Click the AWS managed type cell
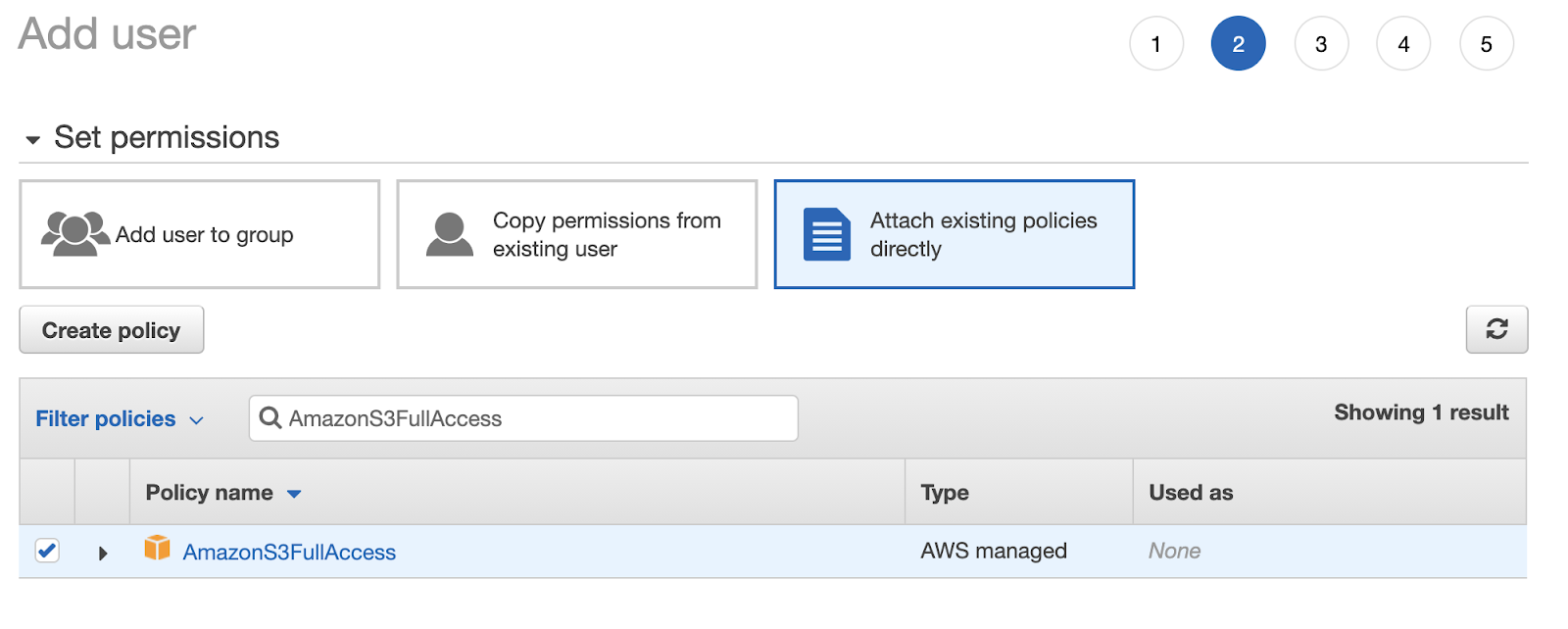This screenshot has width=1568, height=629. (x=994, y=551)
